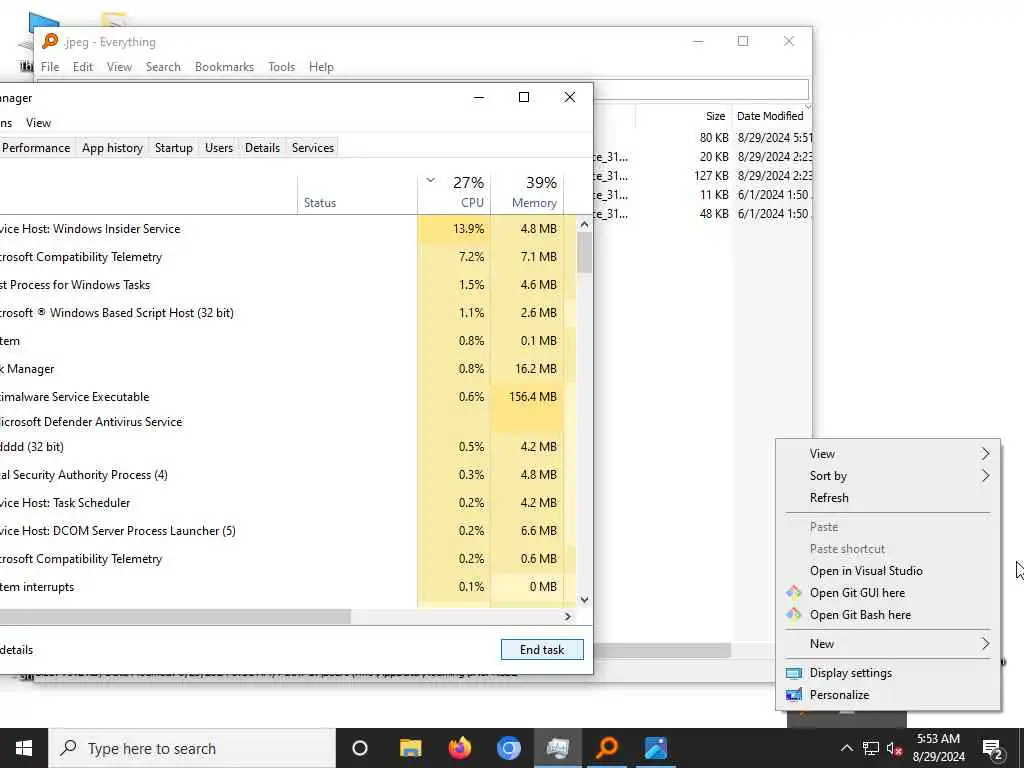Click Everything search input field
Screen dimensions: 1024x768
click(x=701, y=89)
